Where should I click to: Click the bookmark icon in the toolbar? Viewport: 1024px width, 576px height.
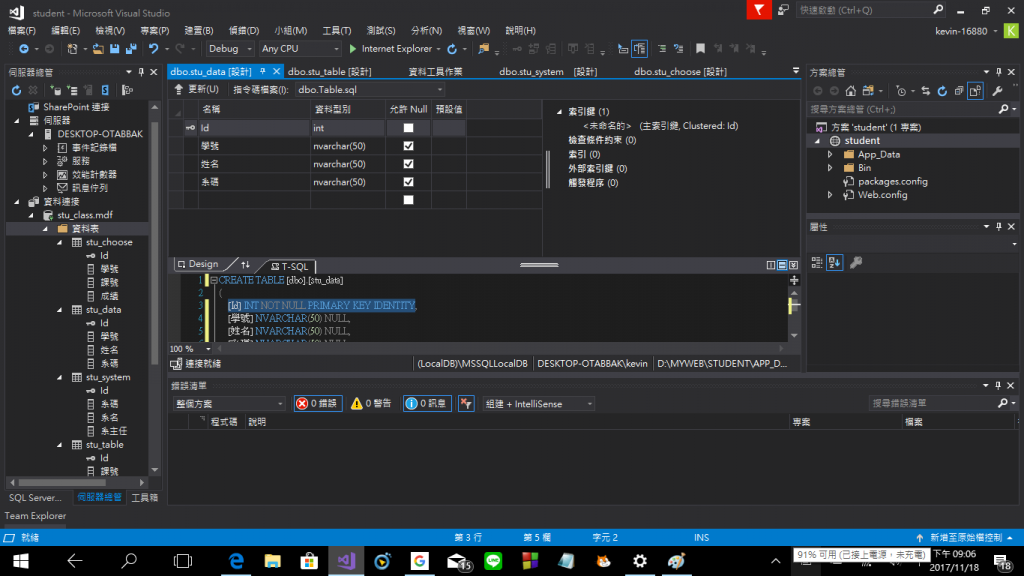pyautogui.click(x=700, y=49)
